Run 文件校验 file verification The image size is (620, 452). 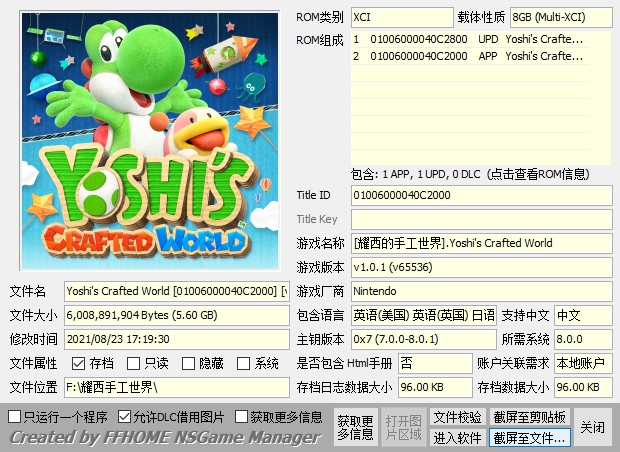point(457,417)
